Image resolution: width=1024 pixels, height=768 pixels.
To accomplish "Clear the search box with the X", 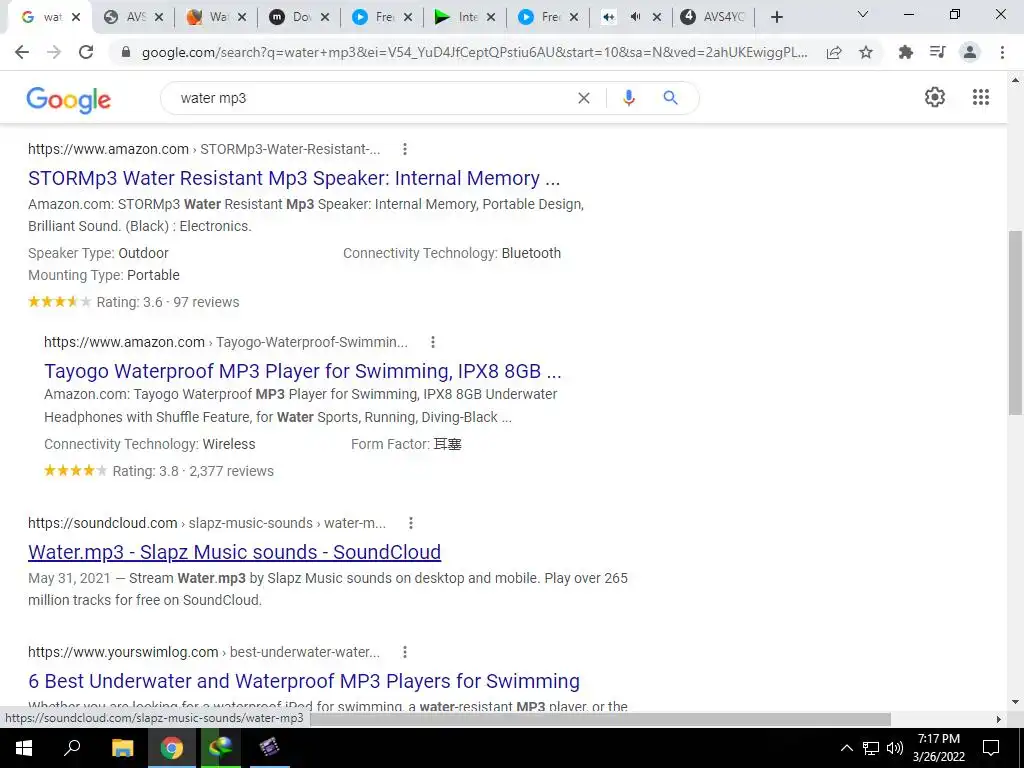I will click(584, 98).
